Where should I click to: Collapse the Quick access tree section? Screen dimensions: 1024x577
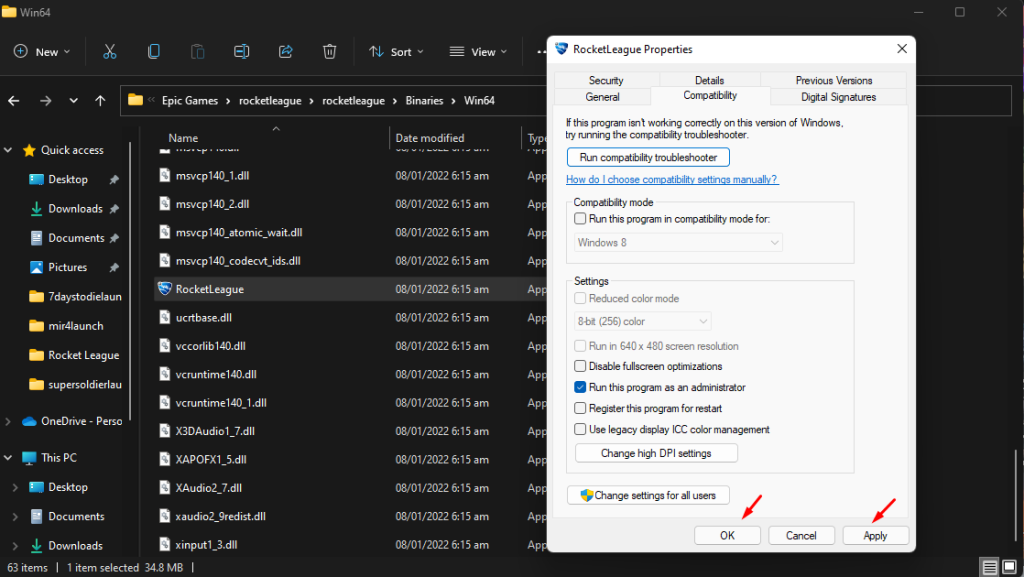pyautogui.click(x=8, y=150)
